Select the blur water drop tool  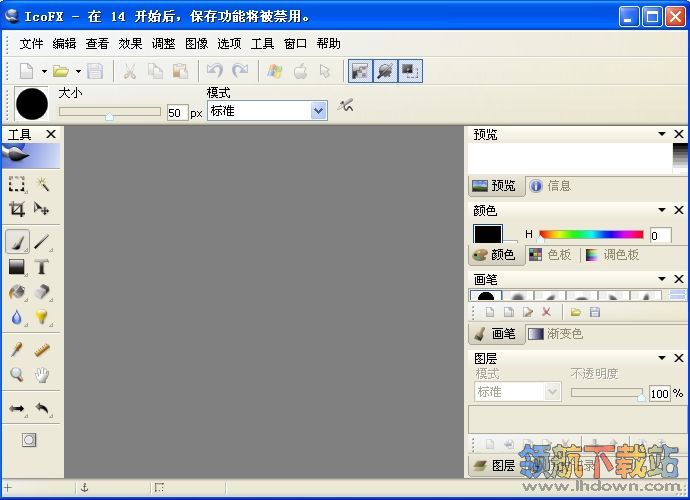[x=17, y=317]
